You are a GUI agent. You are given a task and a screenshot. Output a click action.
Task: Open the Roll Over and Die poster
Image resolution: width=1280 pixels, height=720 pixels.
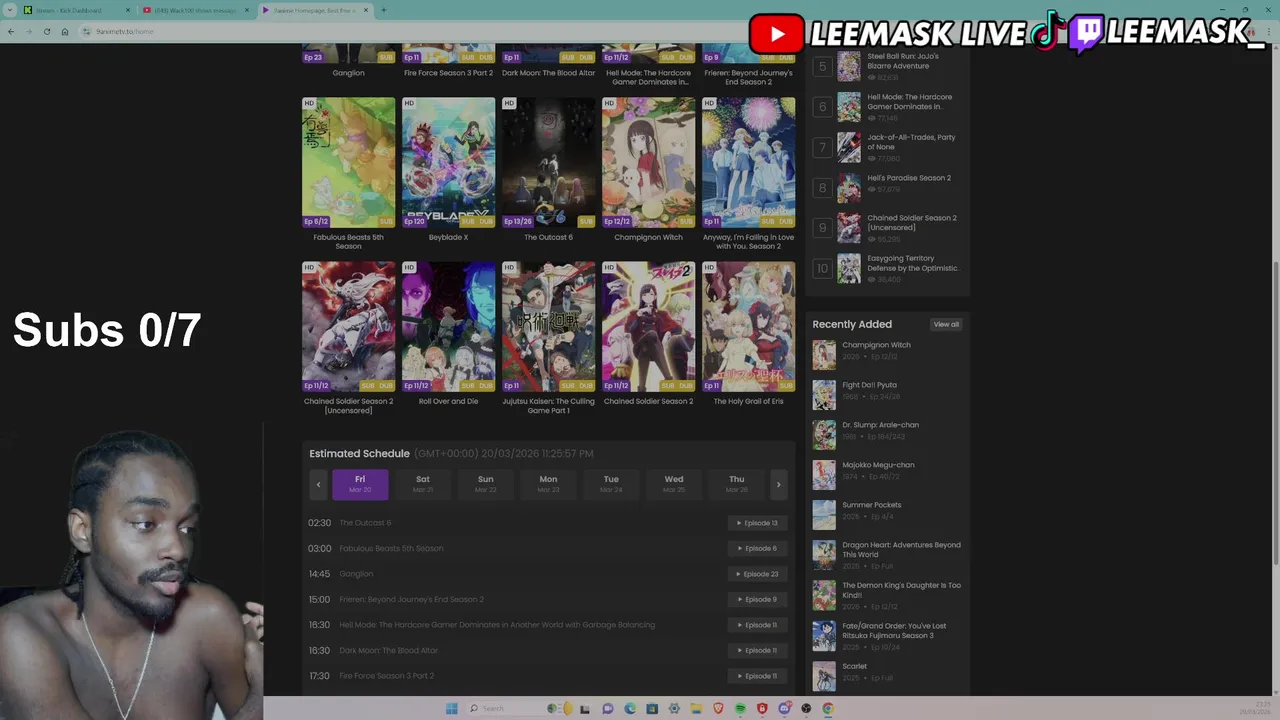[x=448, y=326]
